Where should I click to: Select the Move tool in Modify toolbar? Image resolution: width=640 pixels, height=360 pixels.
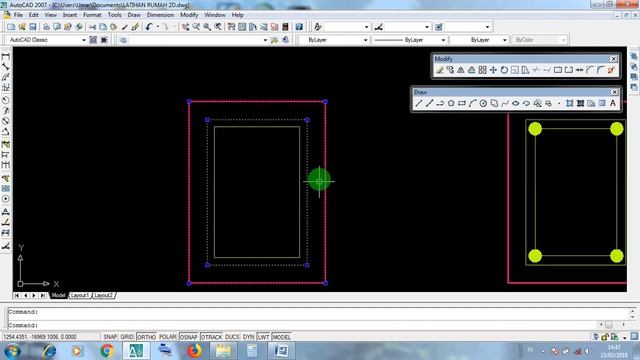(493, 70)
